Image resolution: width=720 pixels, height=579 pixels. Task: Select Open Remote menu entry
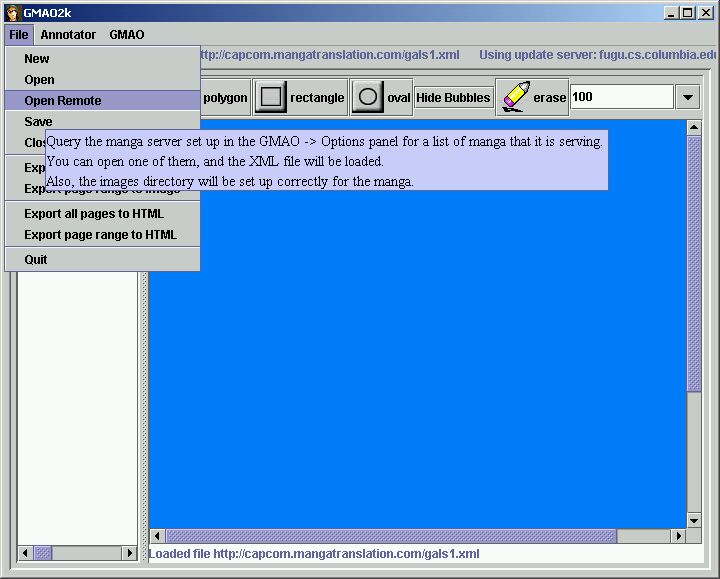[x=103, y=101]
